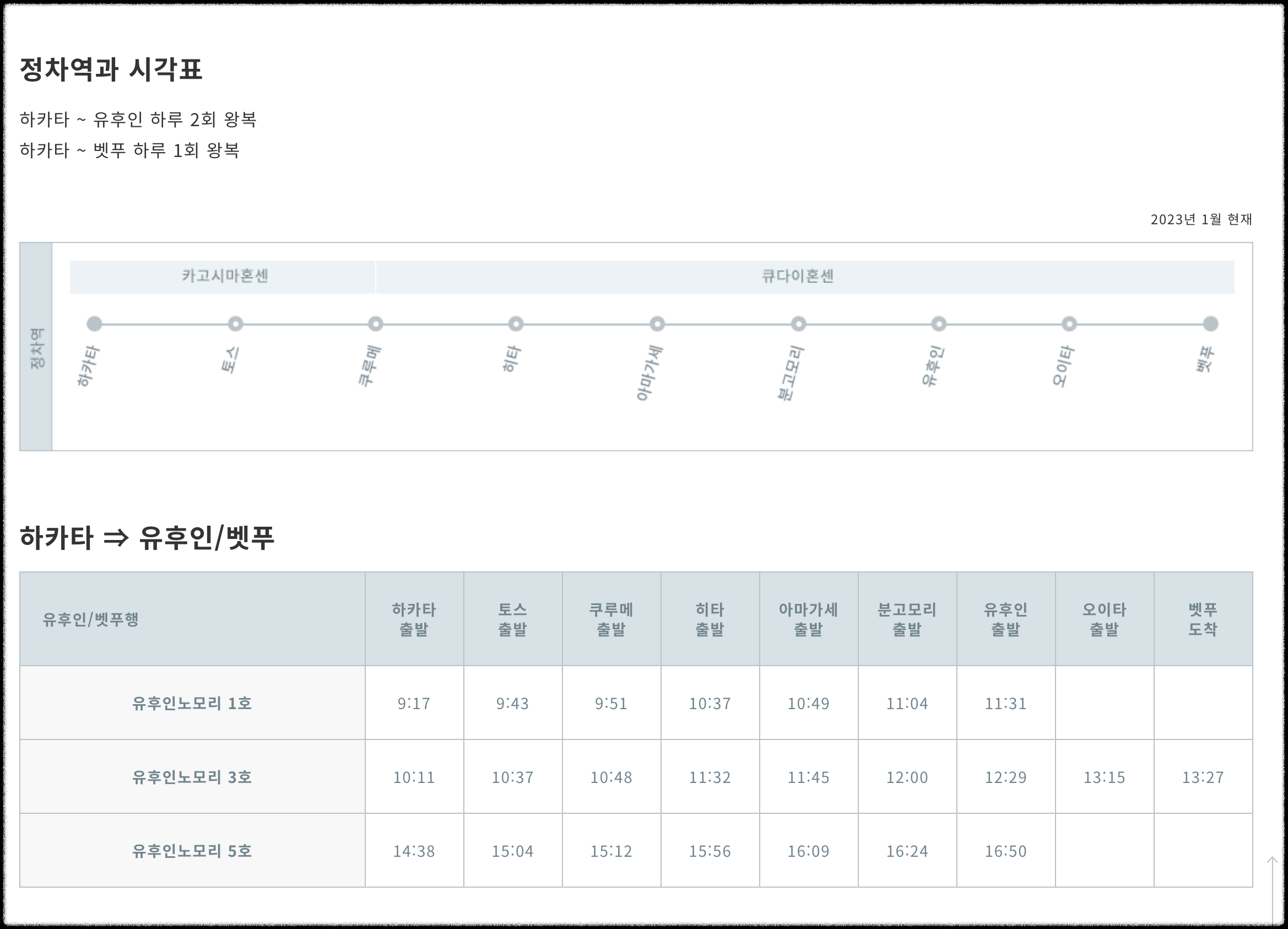Click the 9:51 time cell
The image size is (1288, 929).
(x=611, y=703)
